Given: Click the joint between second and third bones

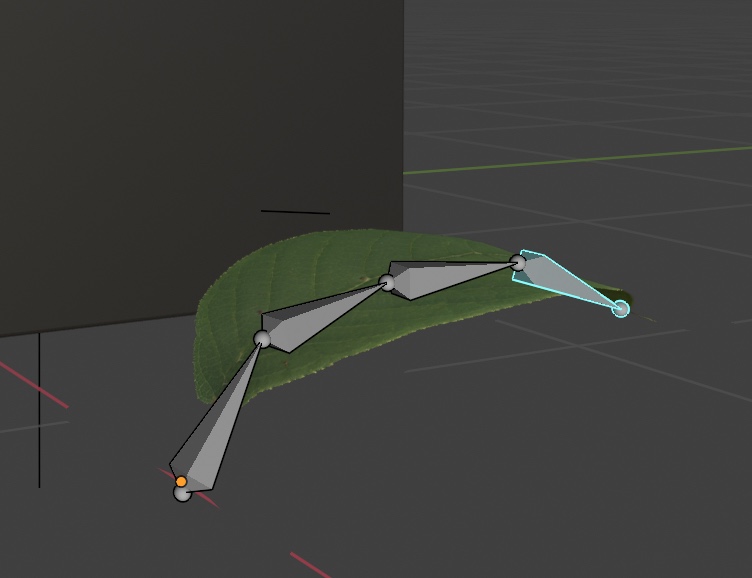Looking at the screenshot, I should click(x=387, y=282).
